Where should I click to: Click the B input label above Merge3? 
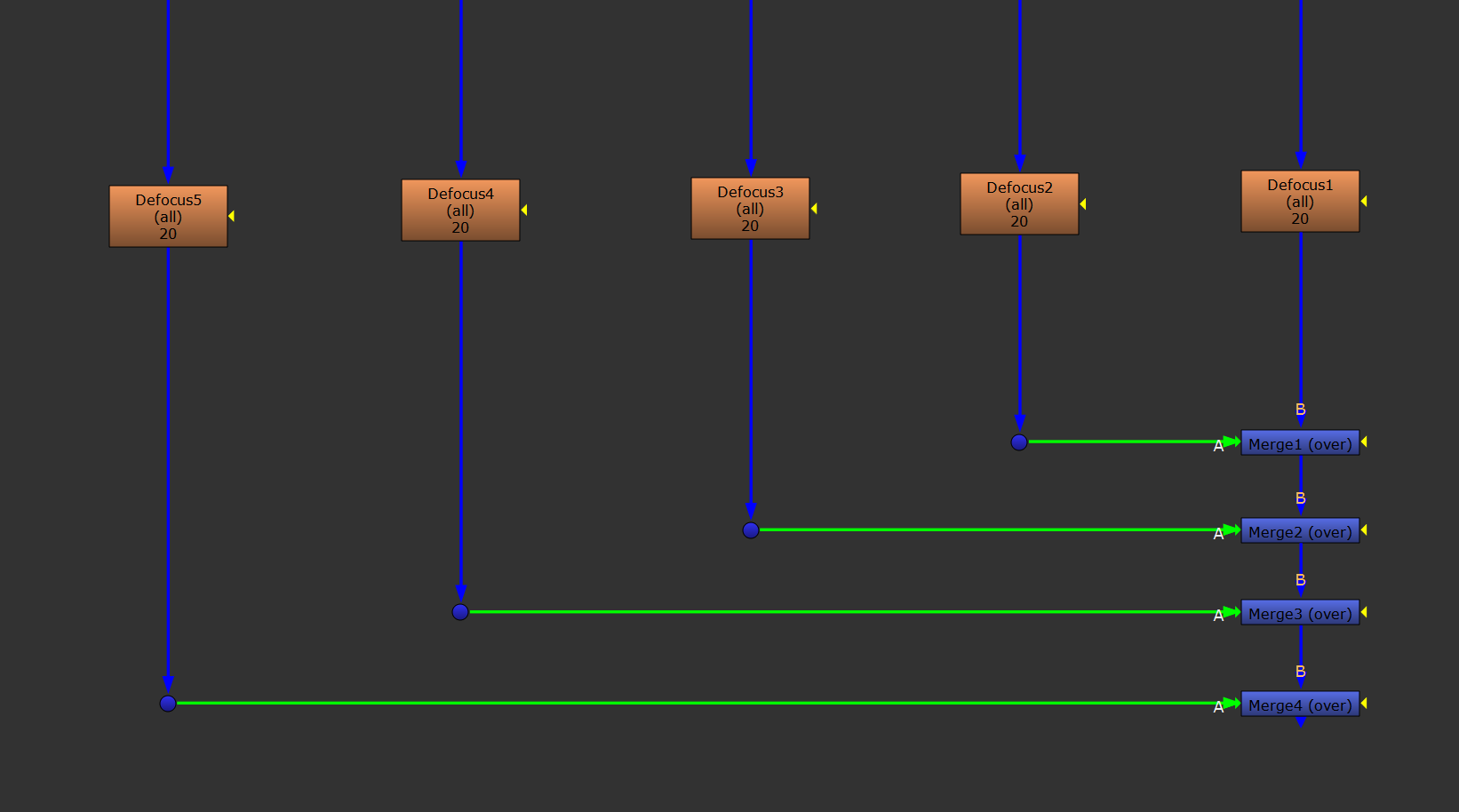[1300, 580]
